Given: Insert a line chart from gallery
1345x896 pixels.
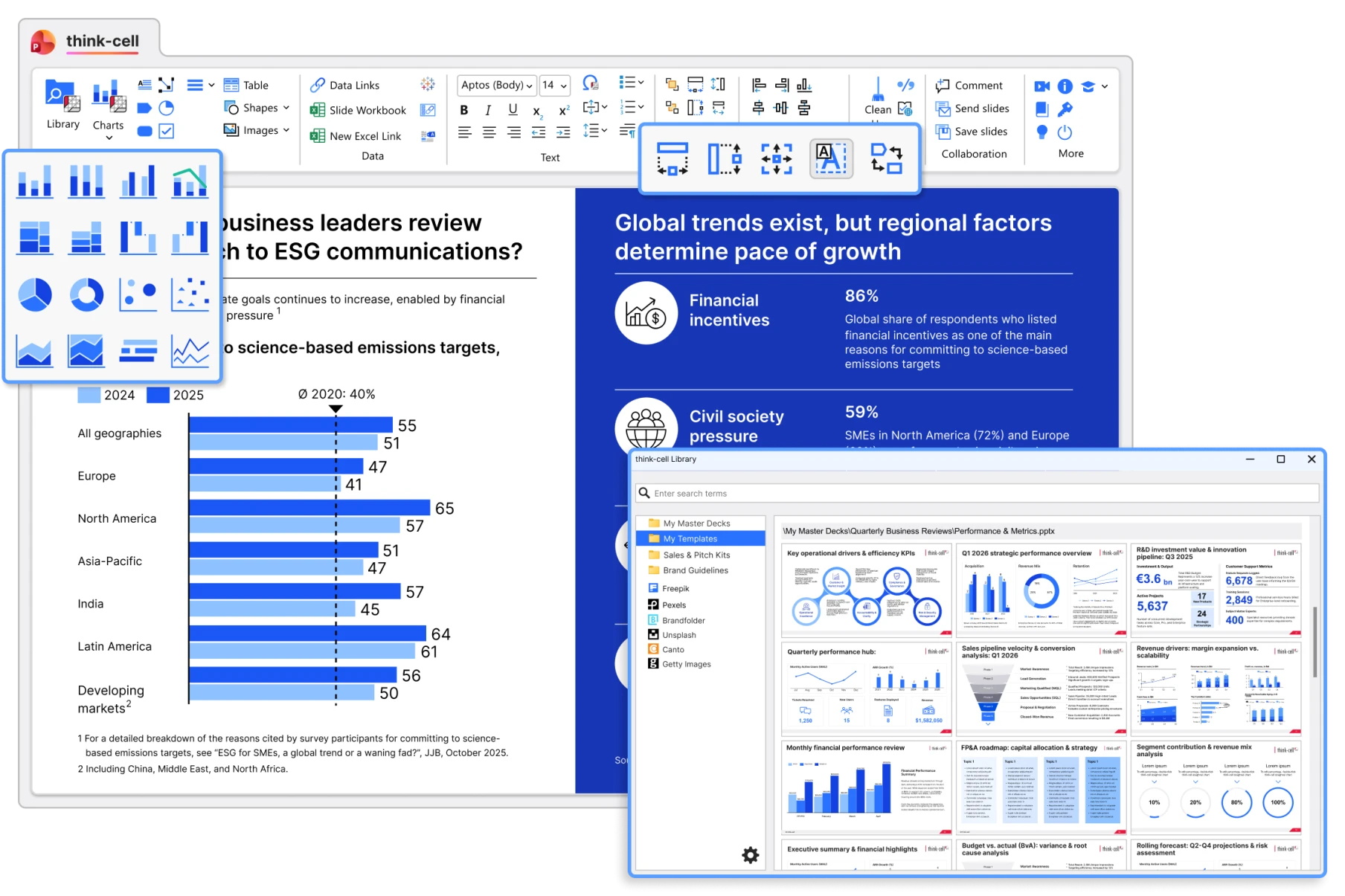Looking at the screenshot, I should click(x=190, y=351).
